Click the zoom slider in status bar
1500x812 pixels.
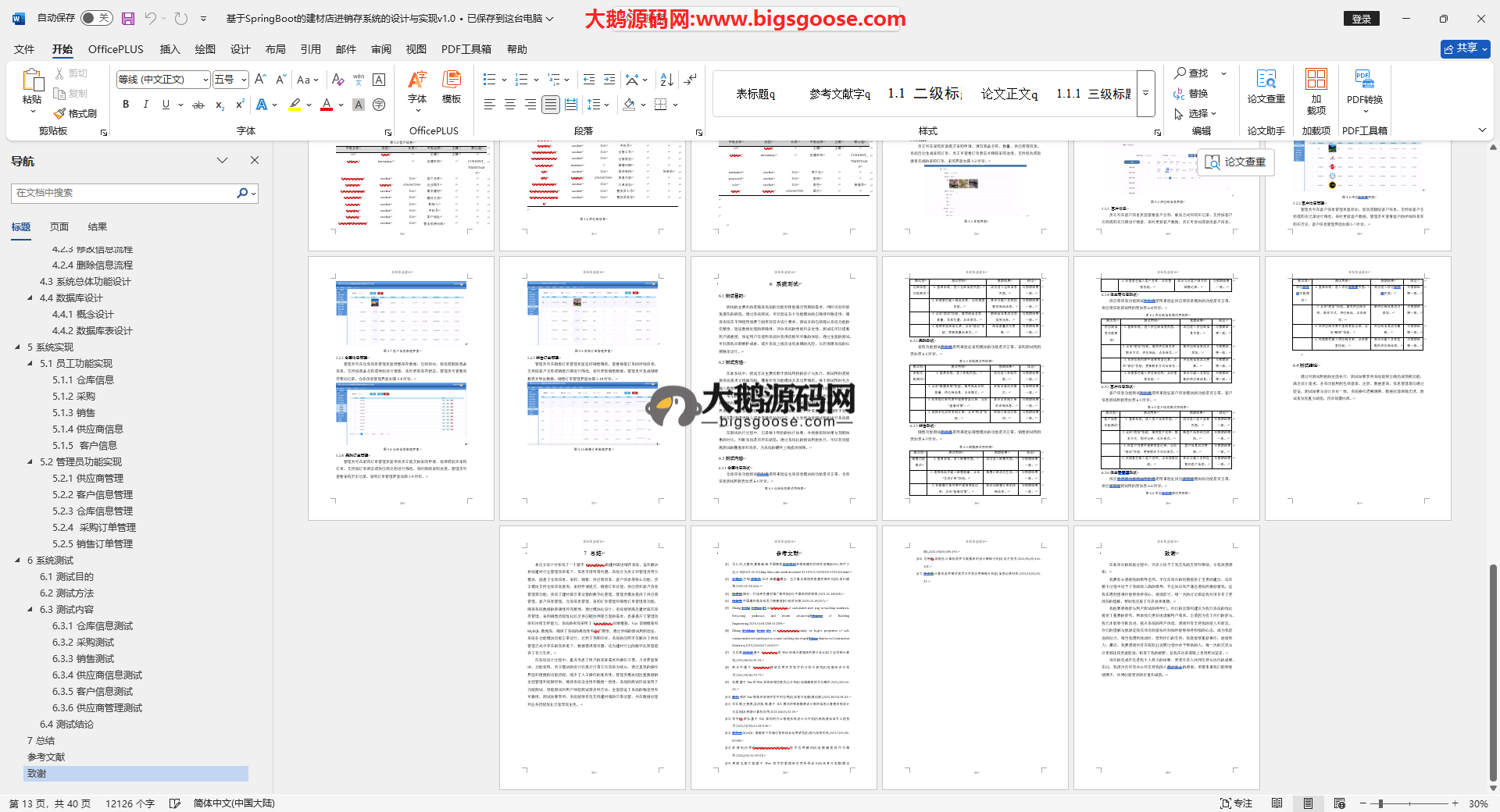click(1380, 803)
